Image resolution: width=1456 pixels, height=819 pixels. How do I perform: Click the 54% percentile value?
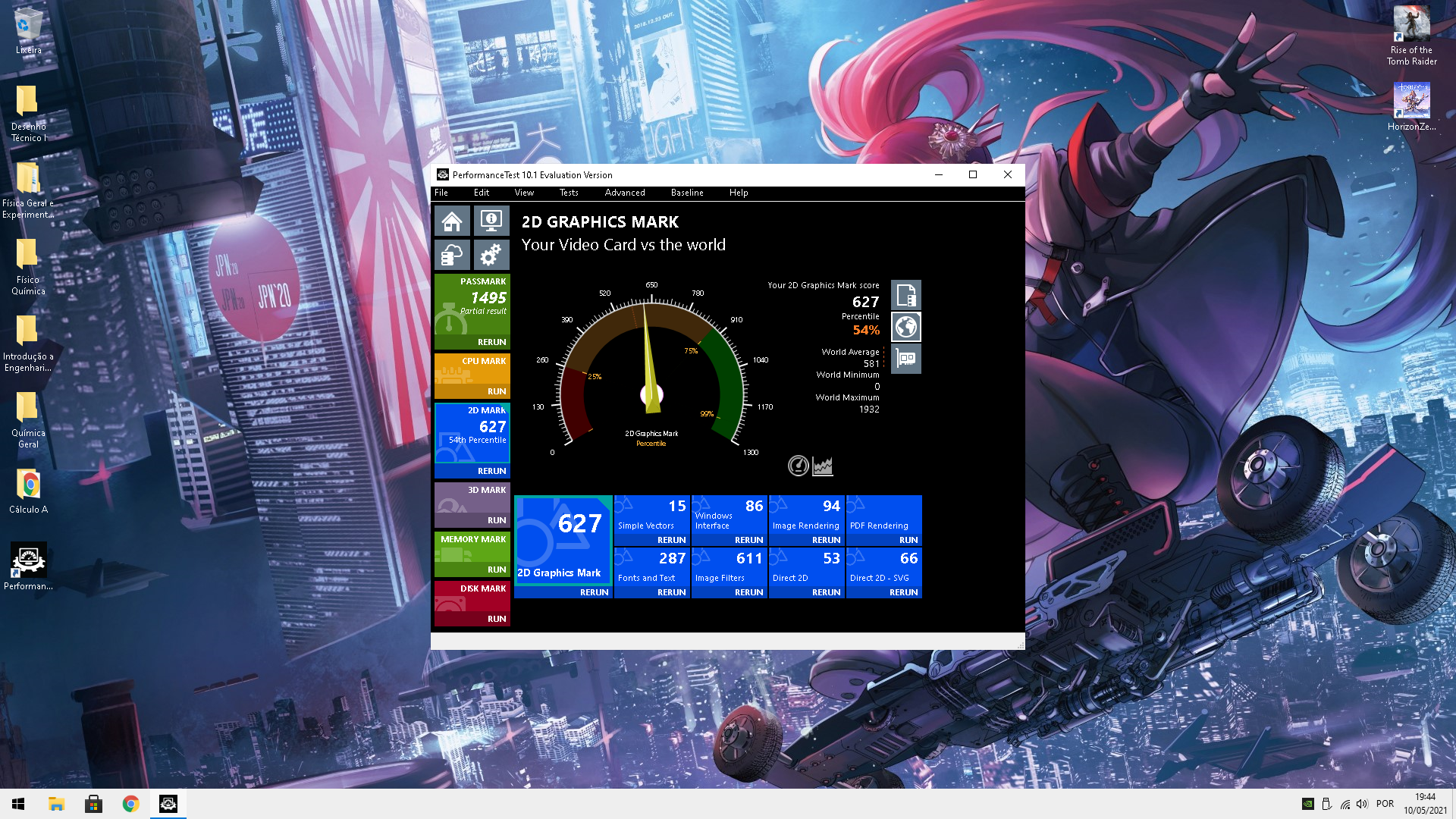pyautogui.click(x=866, y=330)
